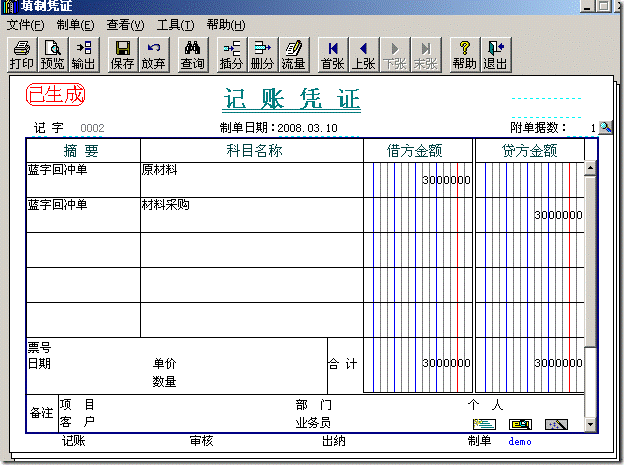The width and height of the screenshot is (624, 465).
Task: Open 帮助 help toolbar icon
Action: (x=465, y=55)
